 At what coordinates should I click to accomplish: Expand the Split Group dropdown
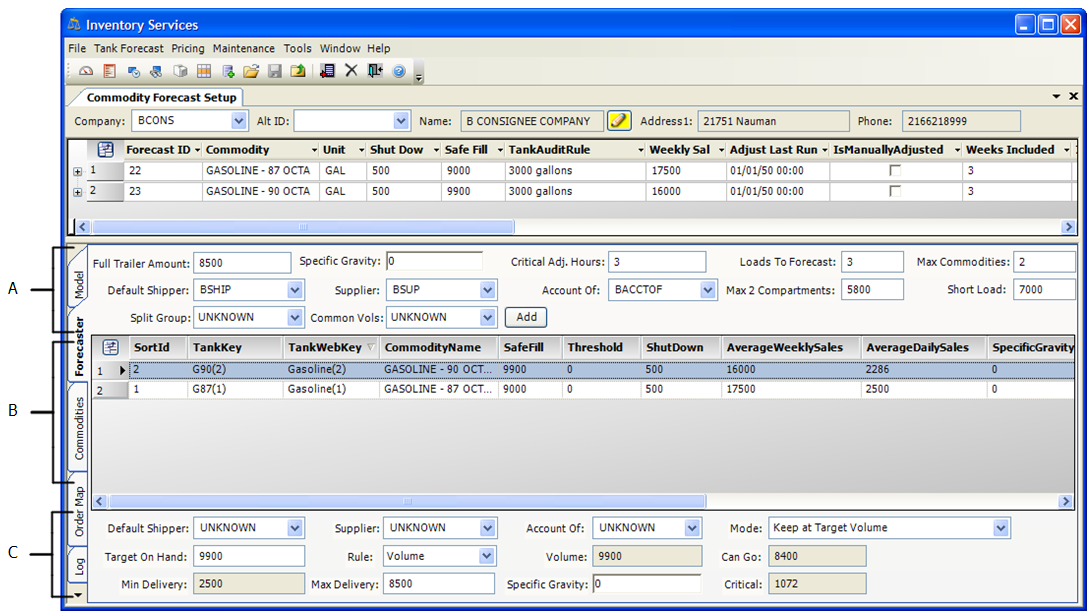coord(295,317)
